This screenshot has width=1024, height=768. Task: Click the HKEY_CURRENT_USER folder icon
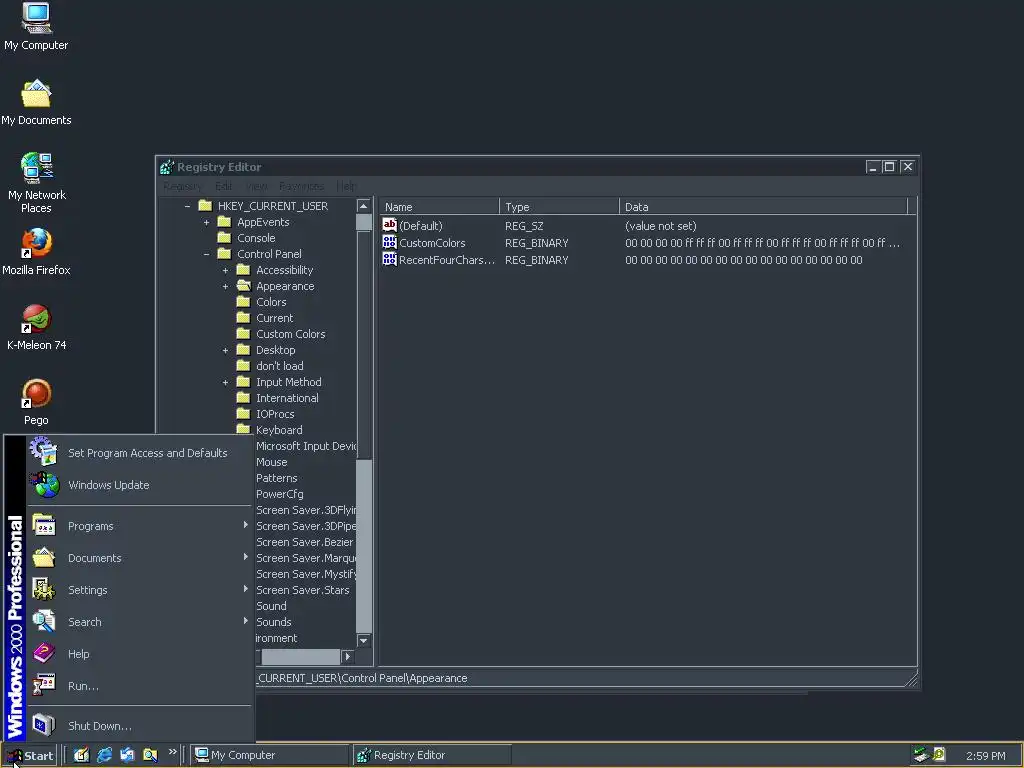[205, 206]
